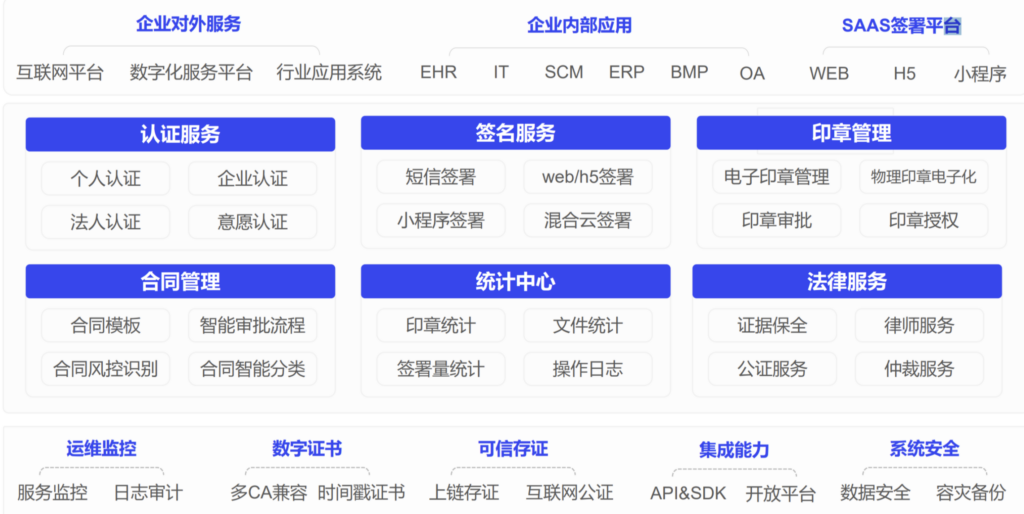Image resolution: width=1024 pixels, height=514 pixels.
Task: Select web/h5签署 signing option
Action: [x=588, y=178]
